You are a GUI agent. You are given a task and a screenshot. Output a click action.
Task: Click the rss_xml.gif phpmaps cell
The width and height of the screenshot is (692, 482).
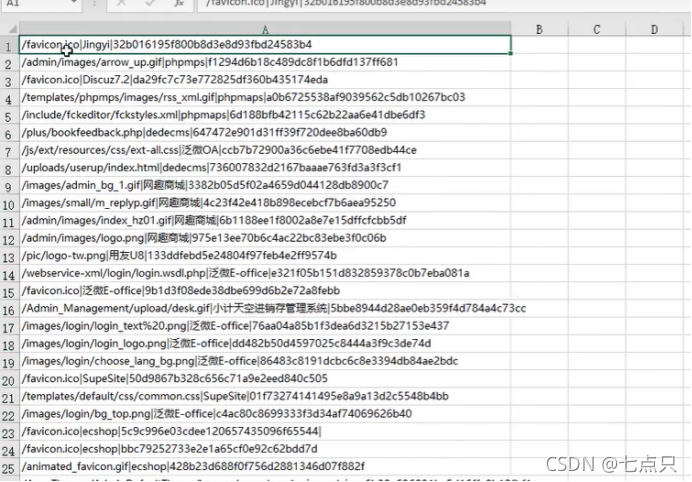click(265, 98)
